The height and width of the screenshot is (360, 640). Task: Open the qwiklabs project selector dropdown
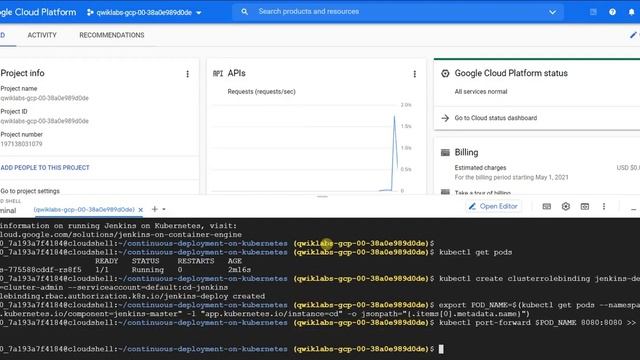144,13
